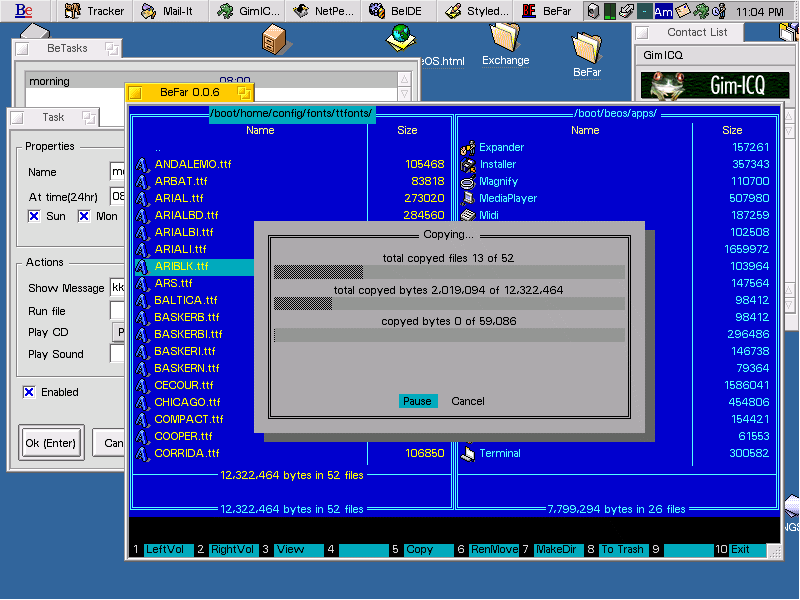Click the Run file input field
Screen dimensions: 800x600
pyautogui.click(x=117, y=310)
